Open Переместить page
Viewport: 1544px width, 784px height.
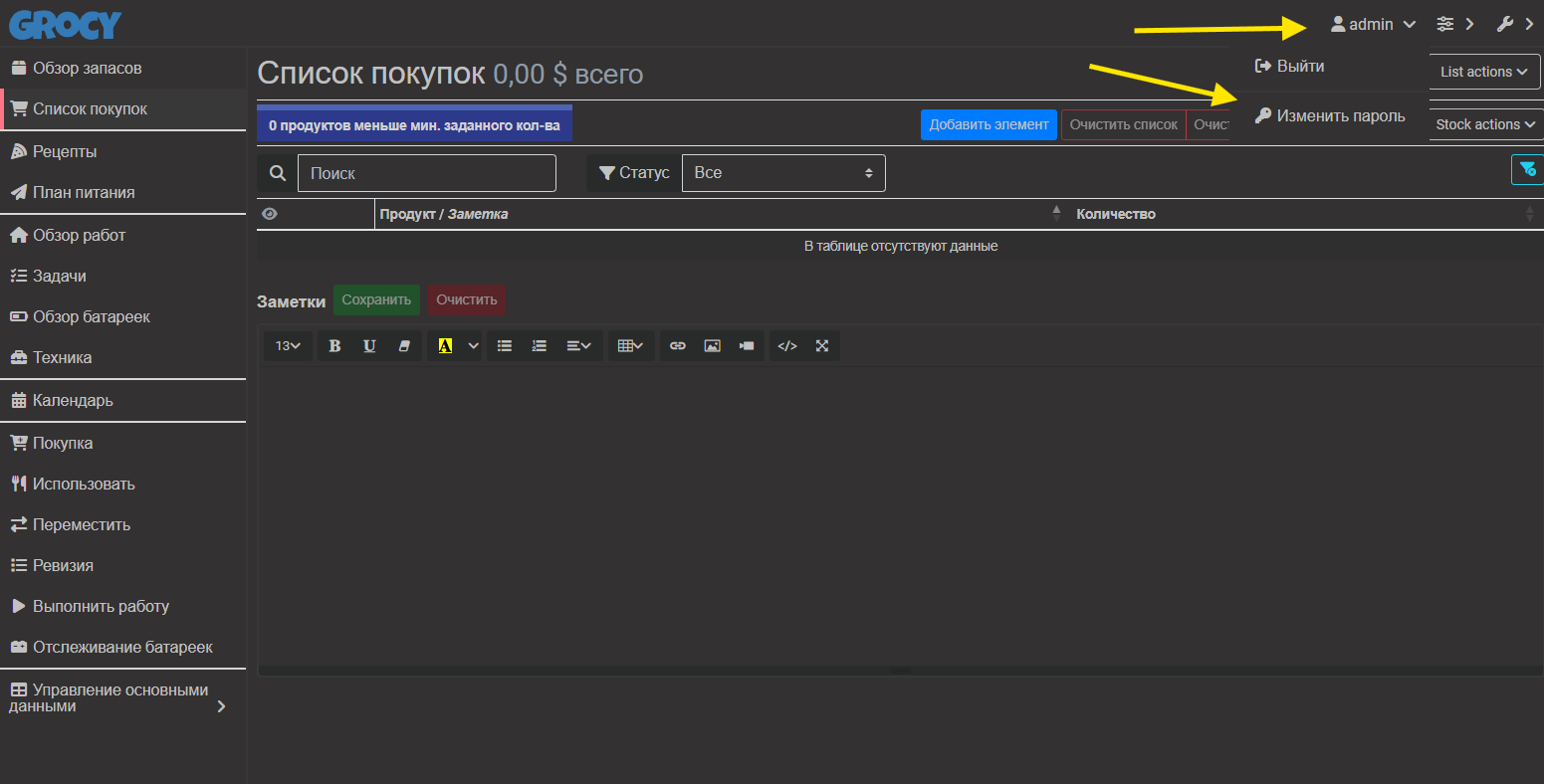pyautogui.click(x=122, y=524)
